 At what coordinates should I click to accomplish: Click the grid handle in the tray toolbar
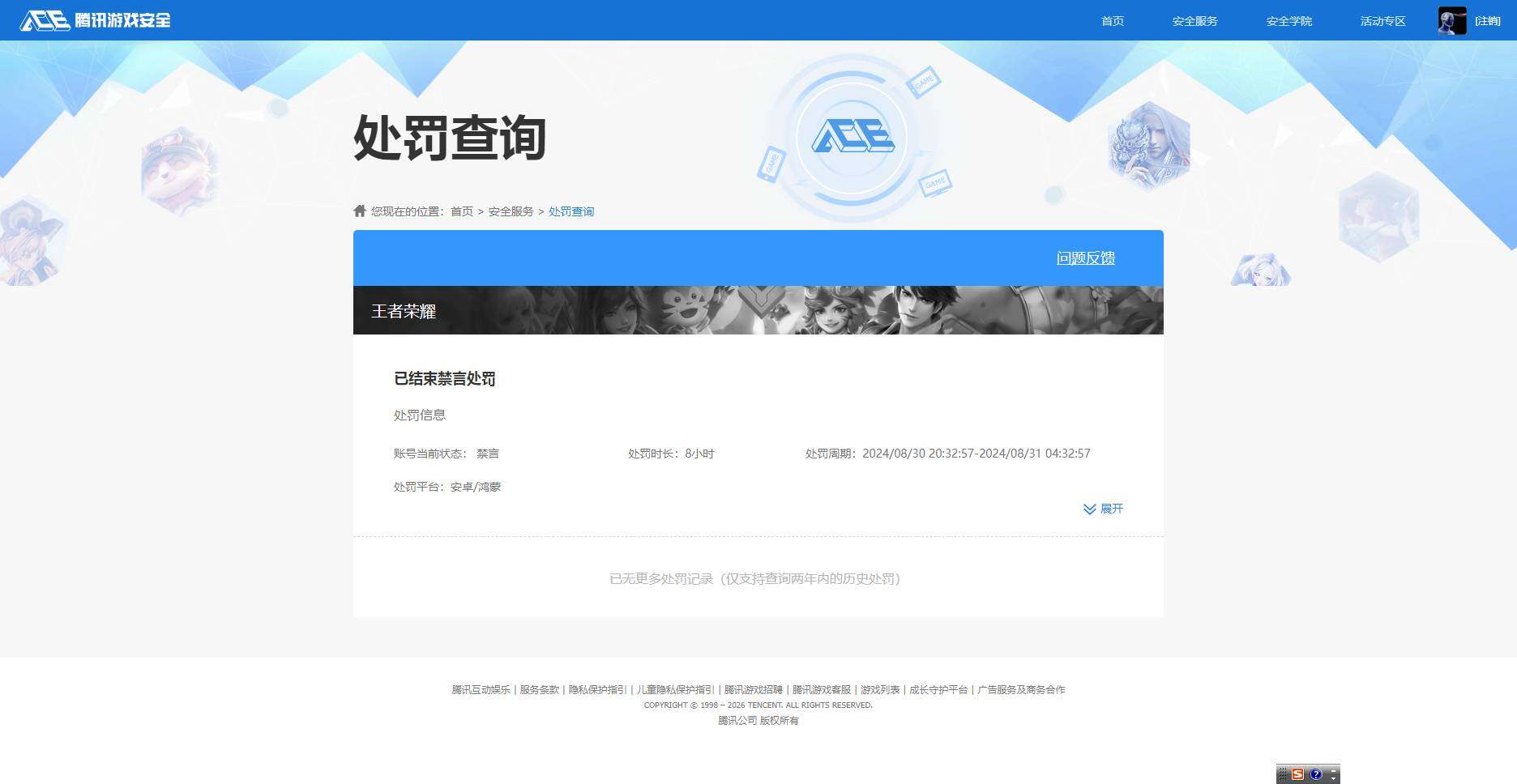pyautogui.click(x=1283, y=774)
